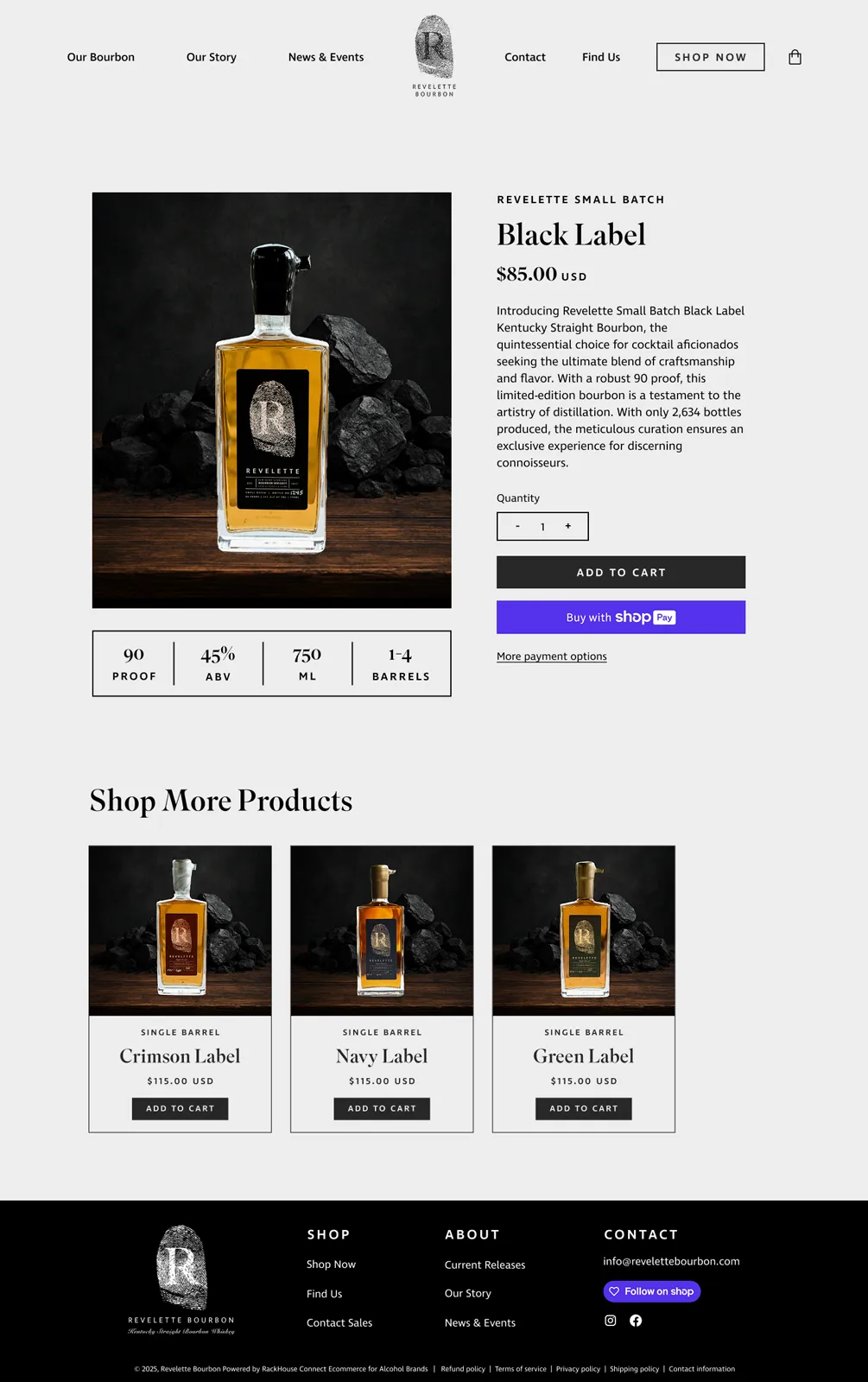Select the Crimson Label product thumbnail
868x1382 pixels.
181,930
